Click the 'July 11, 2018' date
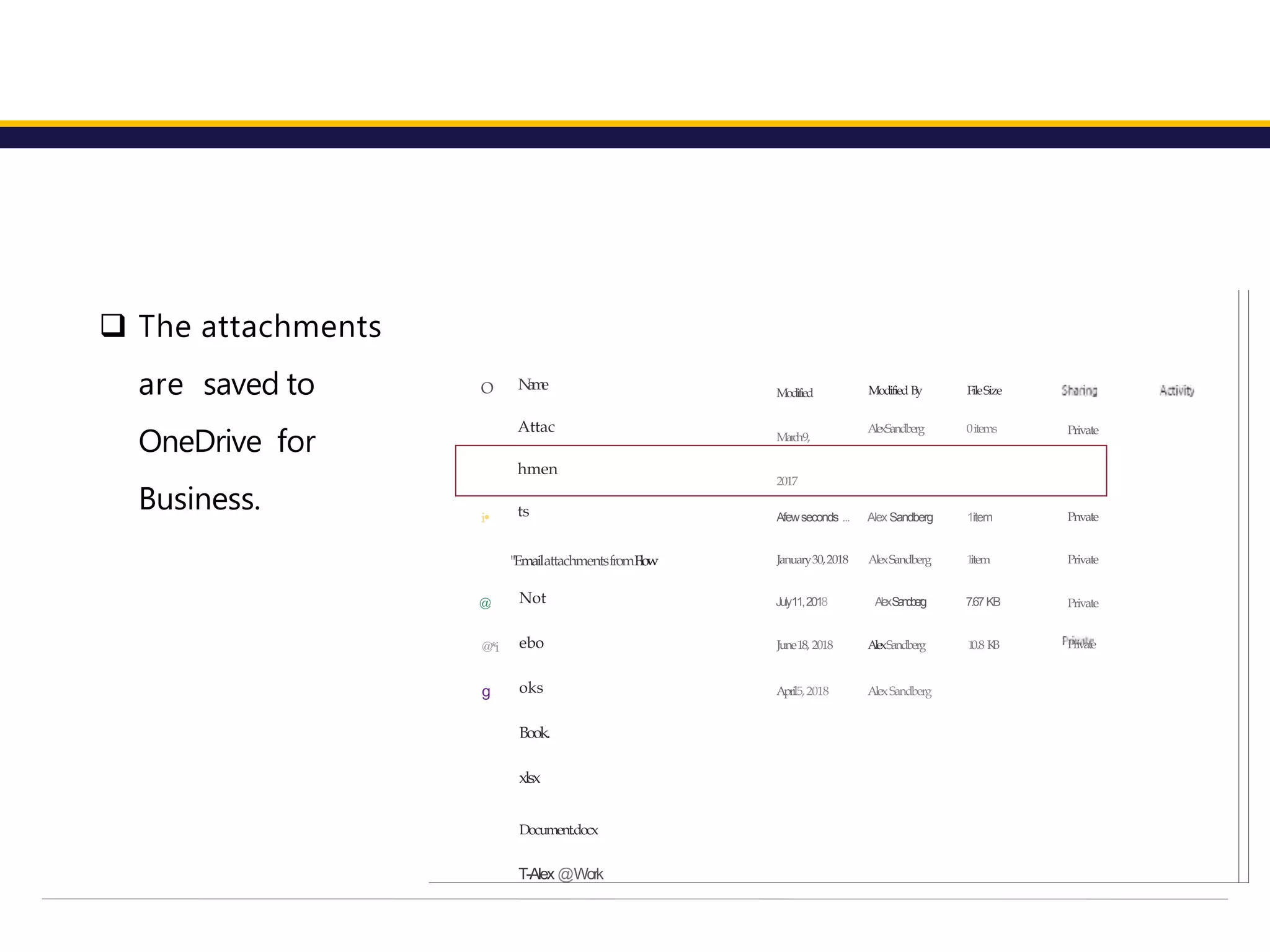This screenshot has height=952, width=1270. (x=802, y=602)
